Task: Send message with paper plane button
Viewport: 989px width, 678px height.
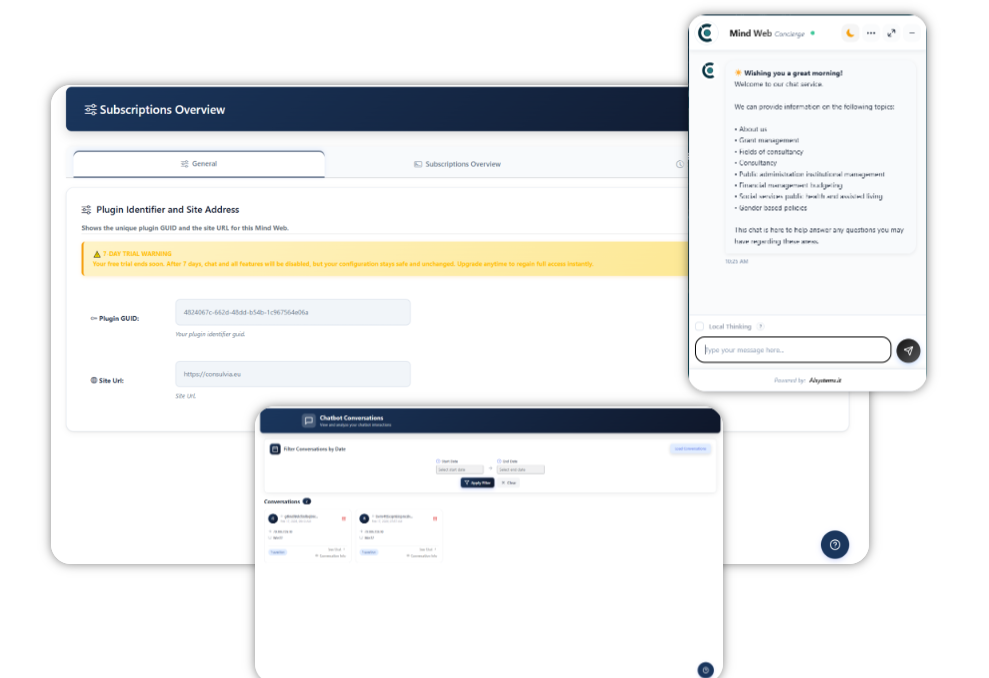Action: click(x=908, y=350)
